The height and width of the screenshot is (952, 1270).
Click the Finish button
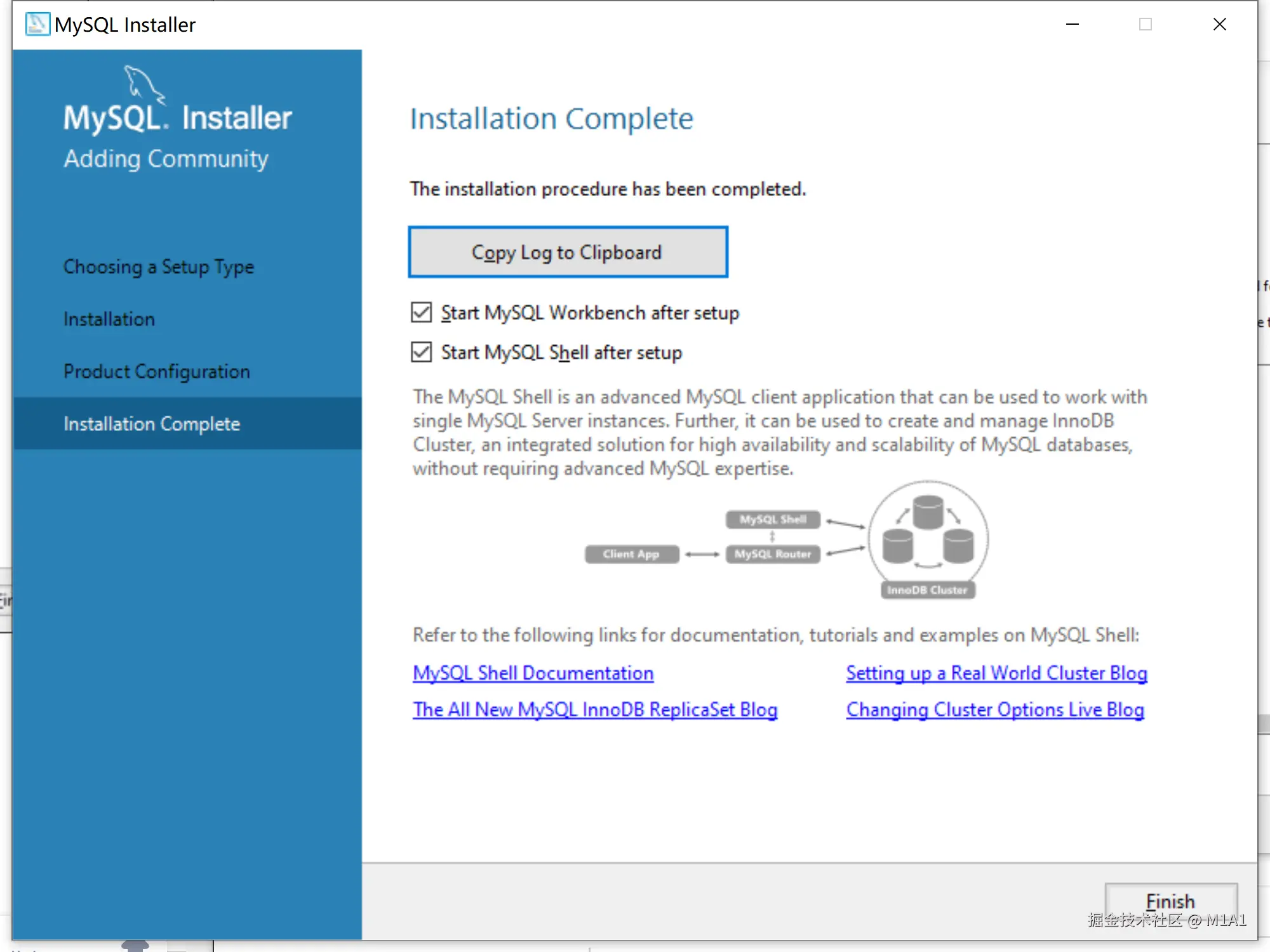click(1170, 901)
